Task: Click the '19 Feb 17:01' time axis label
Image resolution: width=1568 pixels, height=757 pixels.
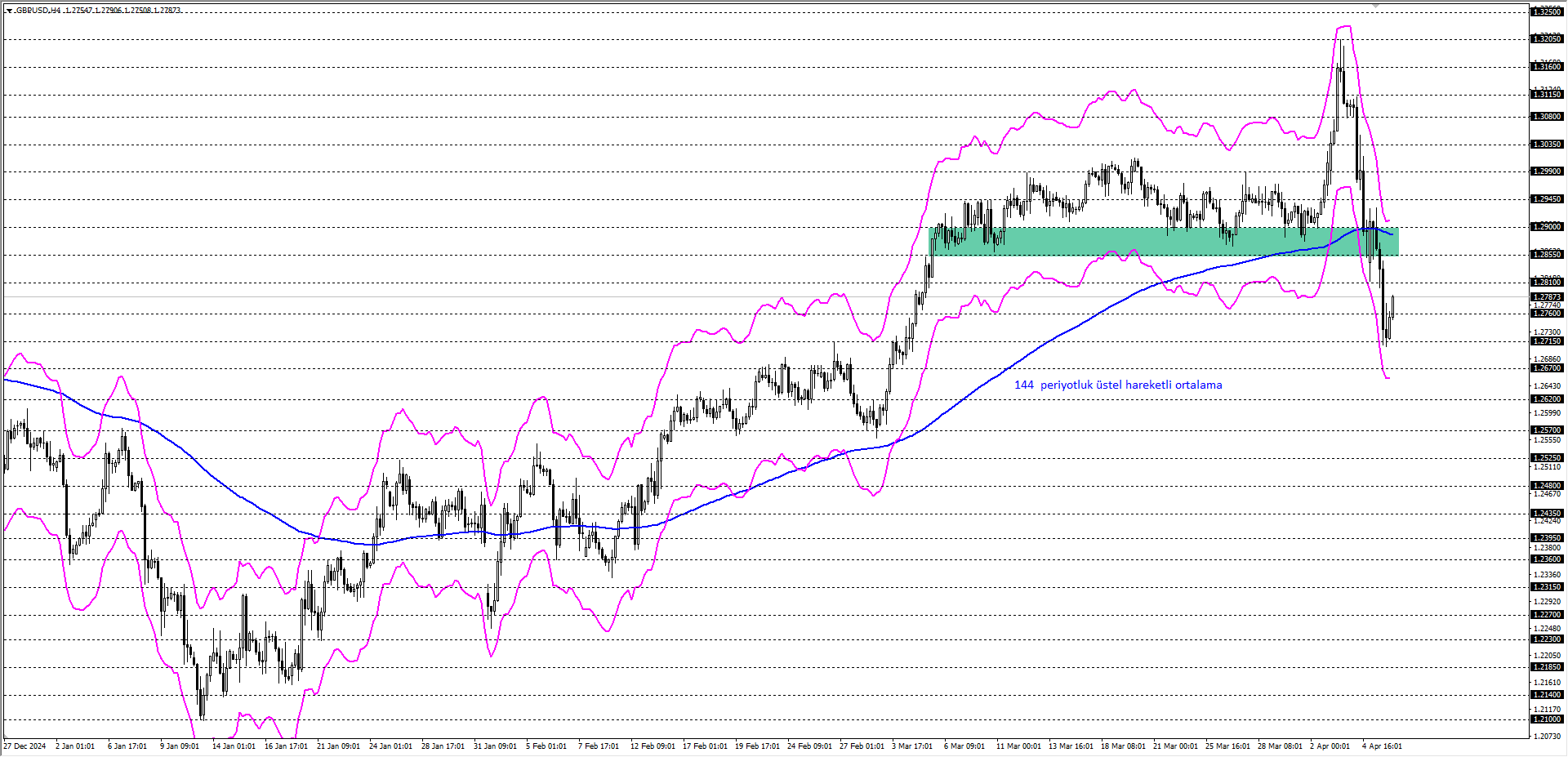Action: click(757, 746)
